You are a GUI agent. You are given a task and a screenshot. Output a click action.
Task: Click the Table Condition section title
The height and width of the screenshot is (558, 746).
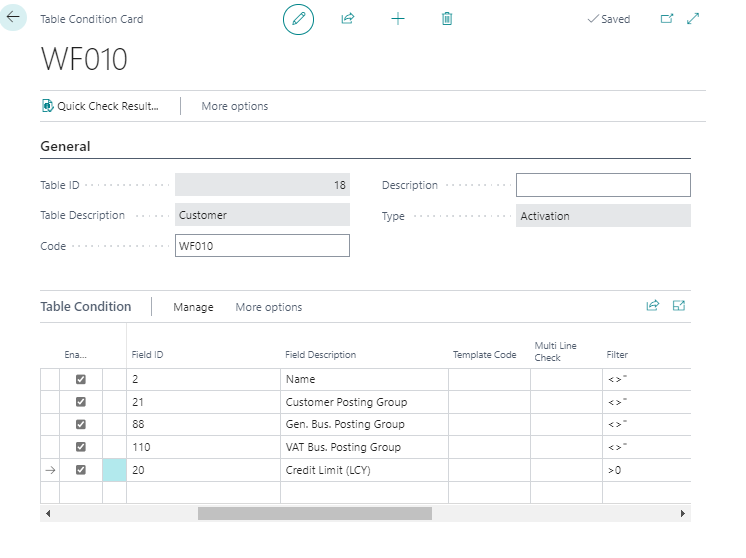click(85, 307)
